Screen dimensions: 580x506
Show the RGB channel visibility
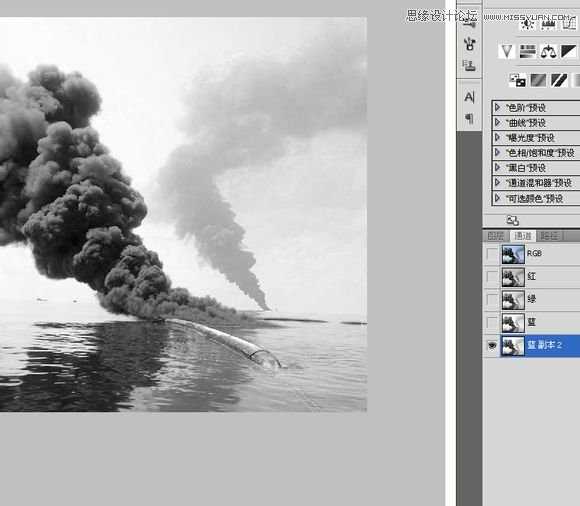pyautogui.click(x=492, y=254)
